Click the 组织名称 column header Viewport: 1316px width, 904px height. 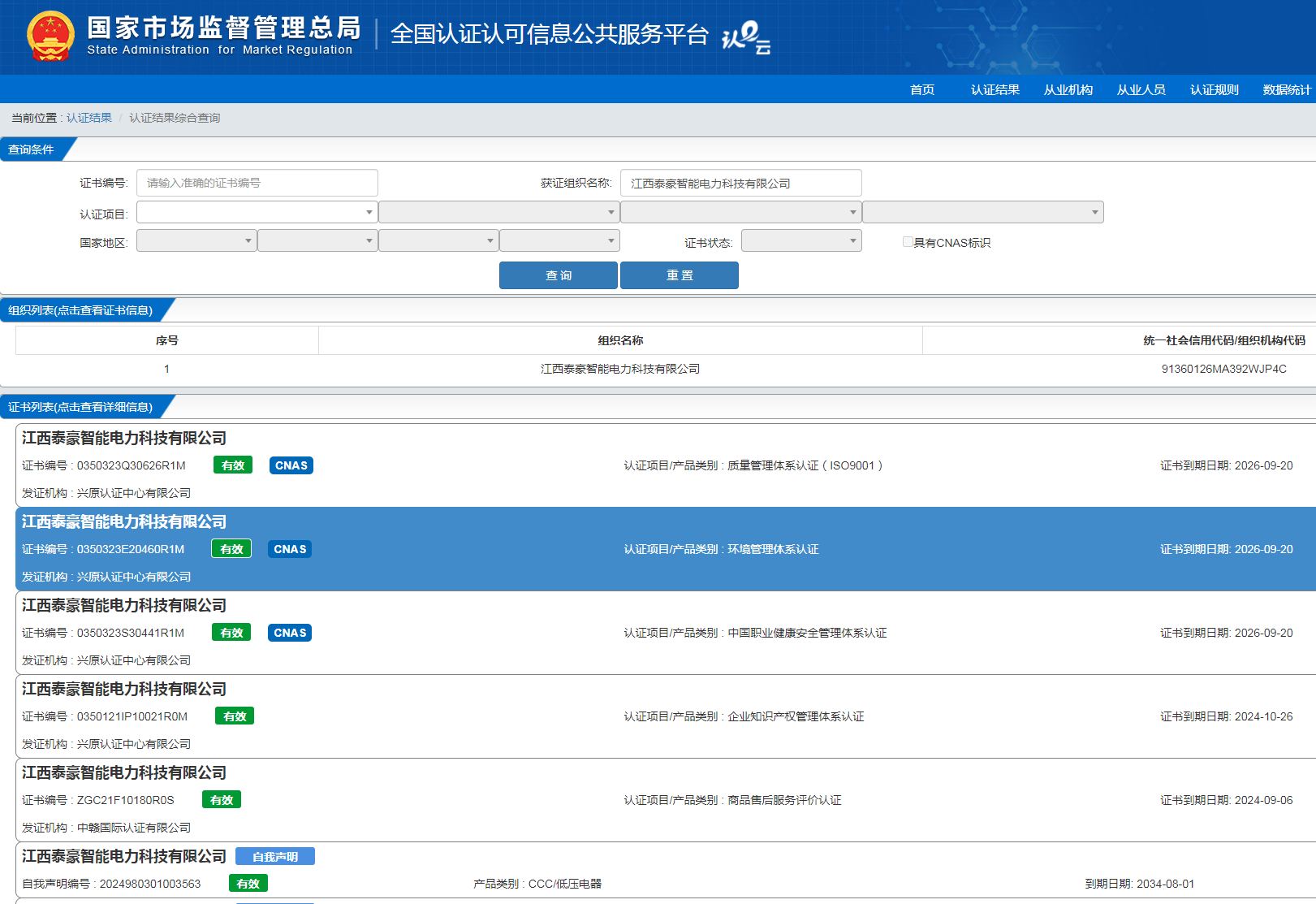coord(620,340)
